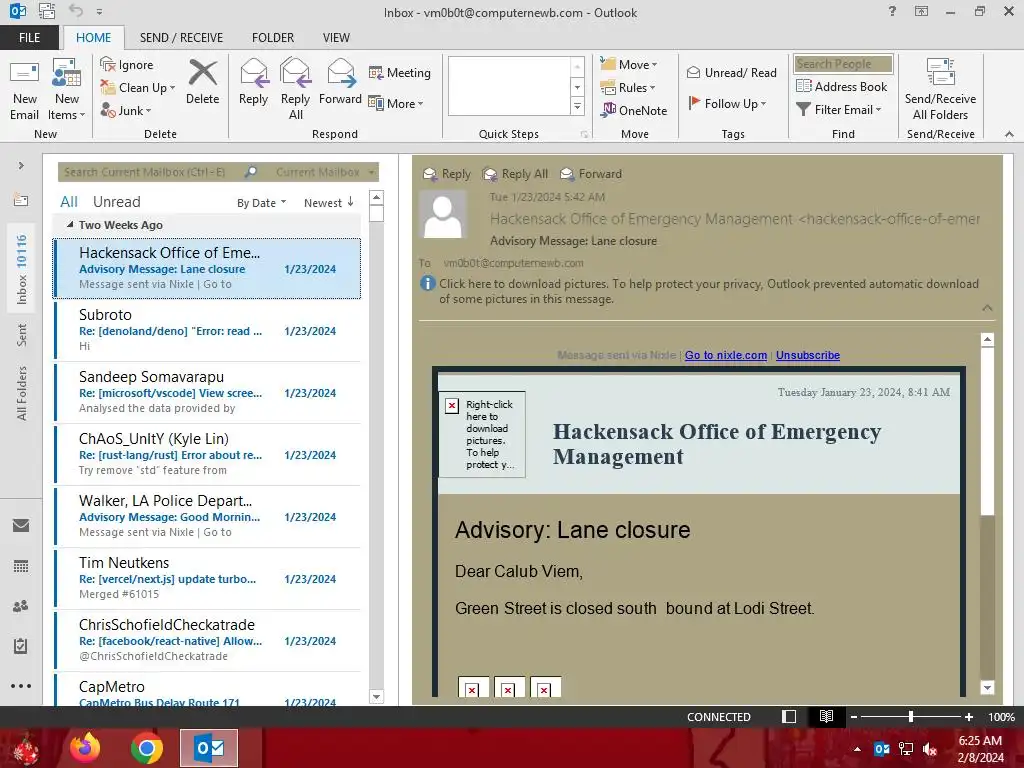Expand the Quick Steps gallery
1024x768 pixels.
point(577,106)
